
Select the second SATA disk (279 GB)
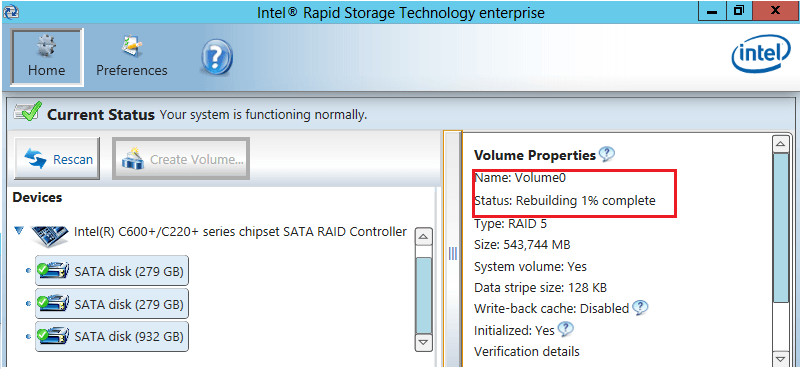[112, 304]
